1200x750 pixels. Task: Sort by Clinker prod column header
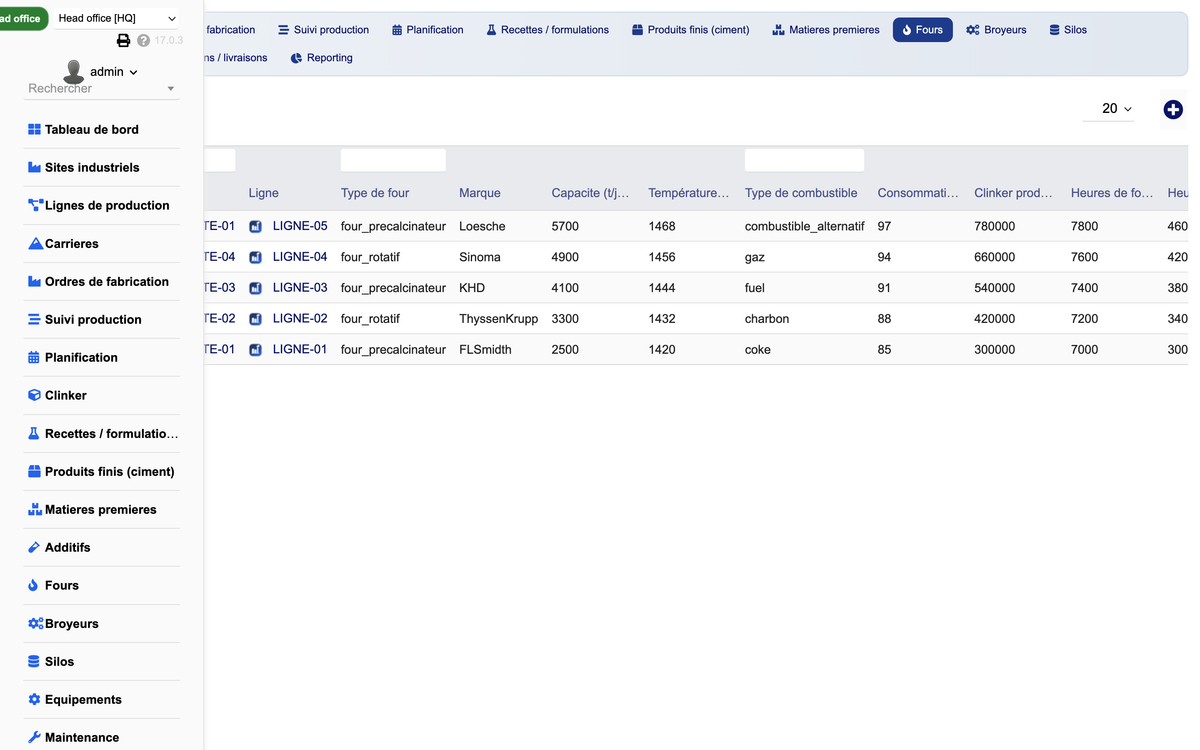click(x=1013, y=193)
